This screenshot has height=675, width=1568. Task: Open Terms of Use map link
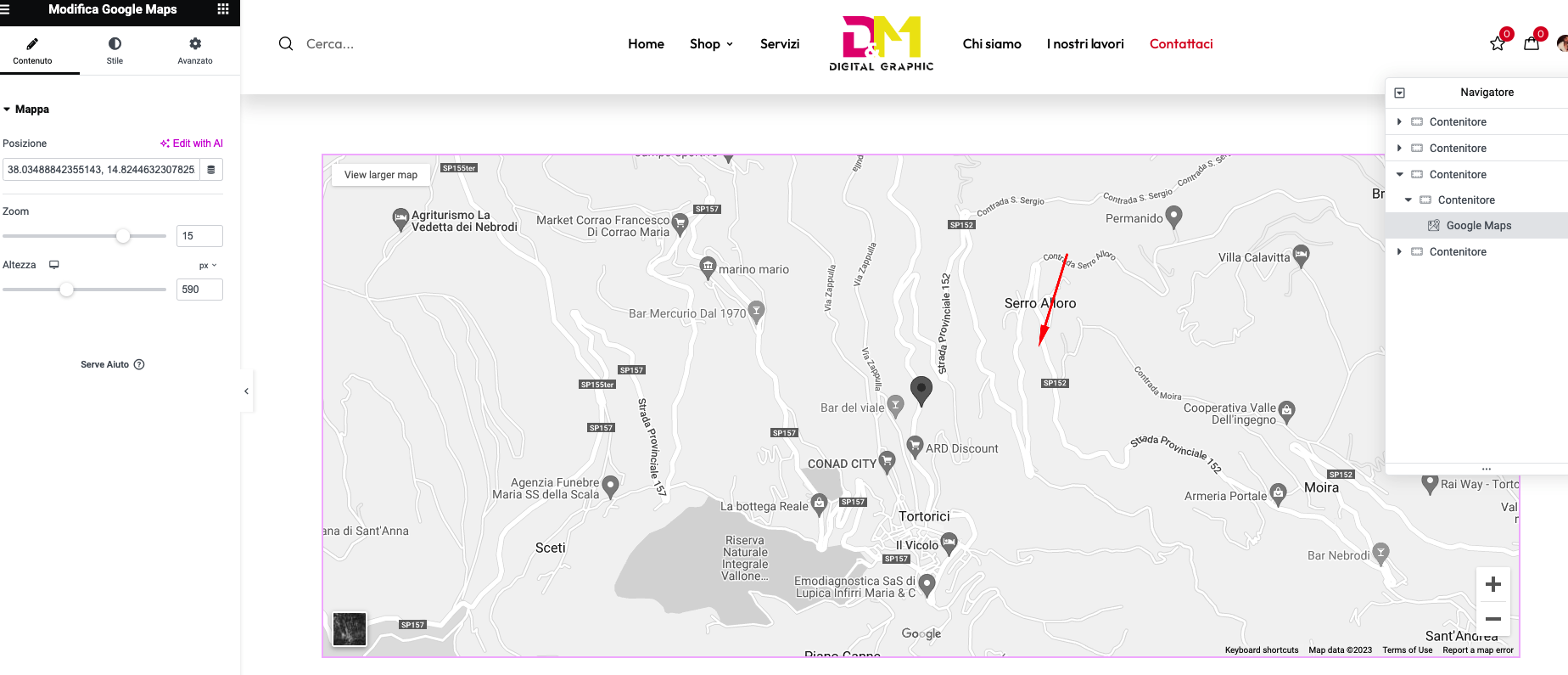pos(1407,650)
